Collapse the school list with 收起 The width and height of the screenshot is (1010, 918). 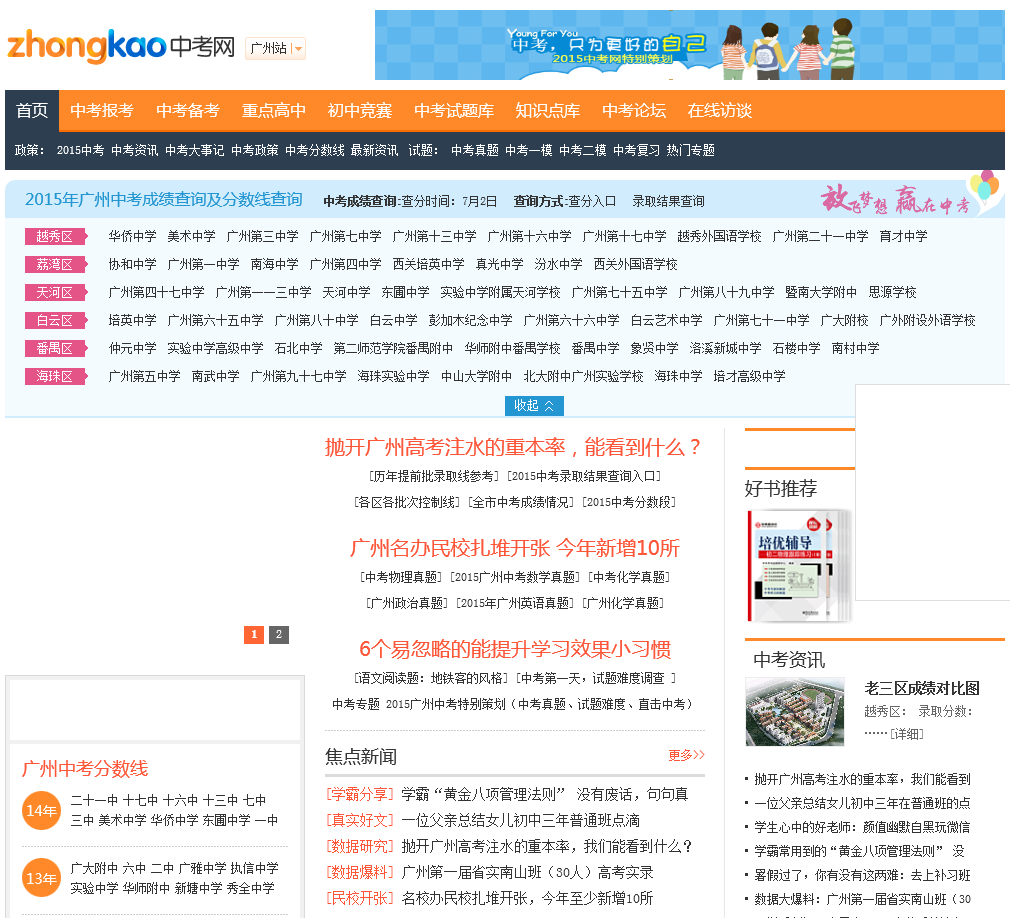[x=534, y=406]
